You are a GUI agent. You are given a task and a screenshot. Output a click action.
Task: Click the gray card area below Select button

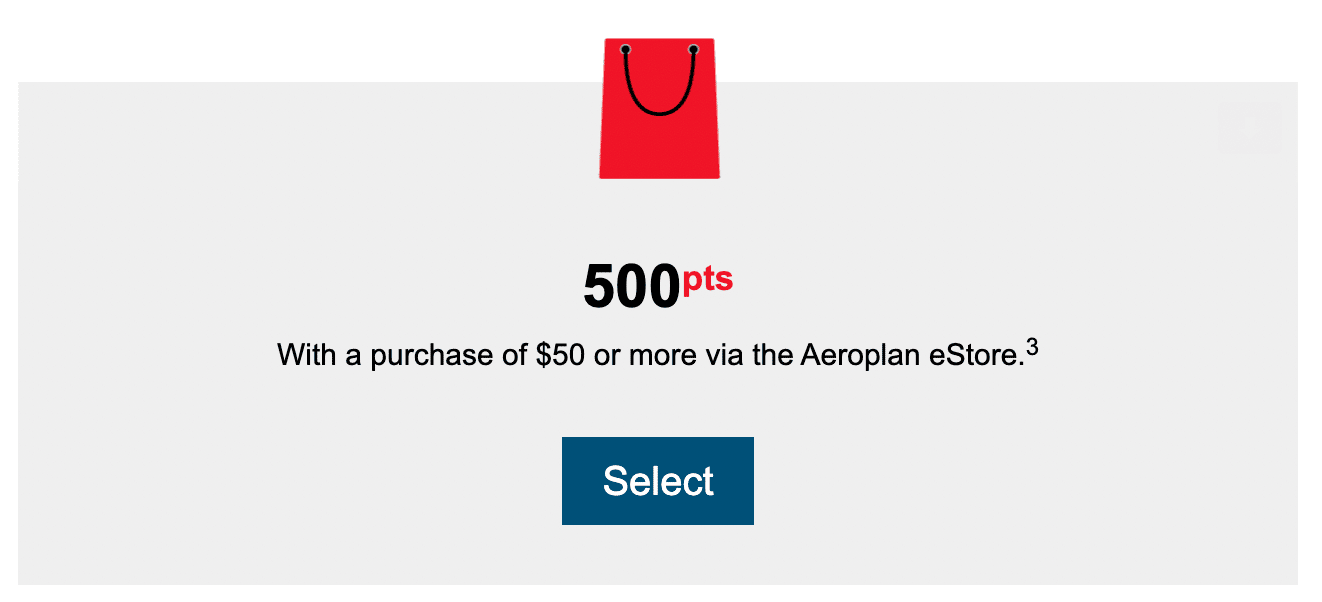pyautogui.click(x=658, y=556)
